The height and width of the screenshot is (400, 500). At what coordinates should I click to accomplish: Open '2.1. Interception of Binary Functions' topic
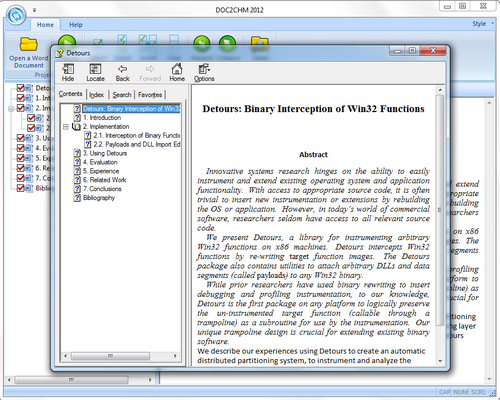coord(137,135)
